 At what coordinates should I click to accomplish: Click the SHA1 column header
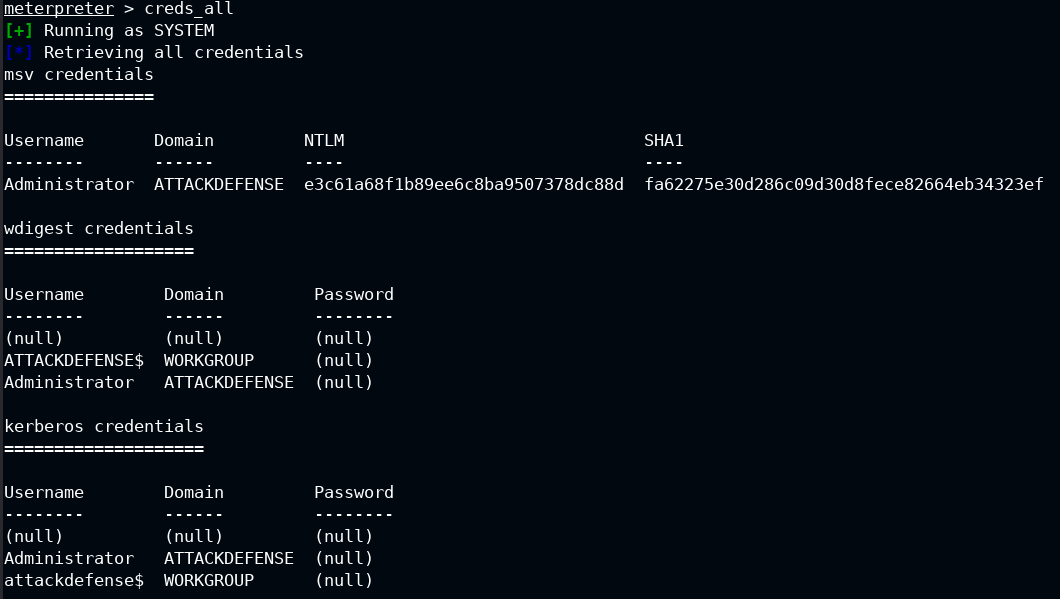coord(664,141)
